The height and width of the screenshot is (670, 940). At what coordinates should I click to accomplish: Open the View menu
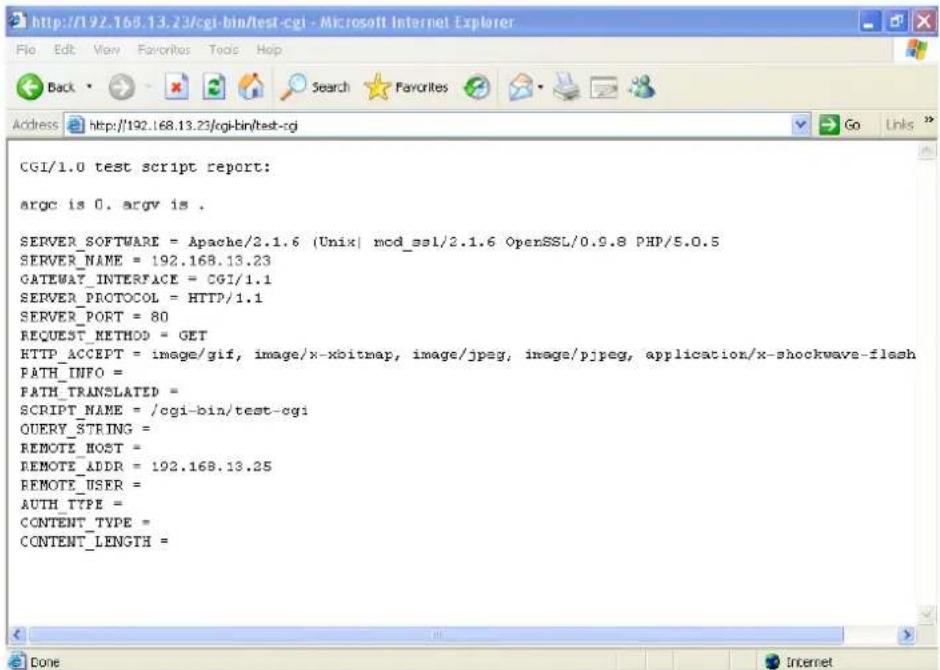(x=107, y=50)
